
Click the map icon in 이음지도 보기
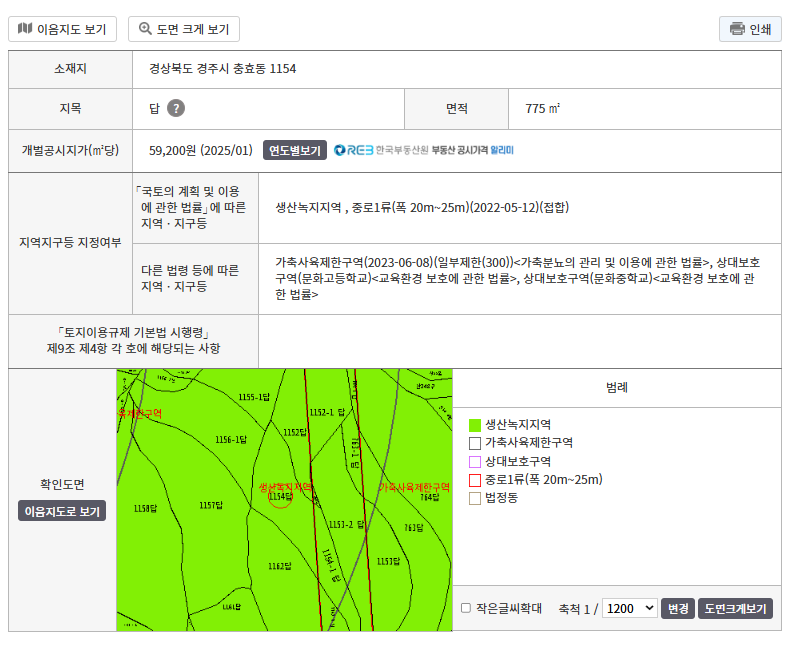tap(25, 29)
